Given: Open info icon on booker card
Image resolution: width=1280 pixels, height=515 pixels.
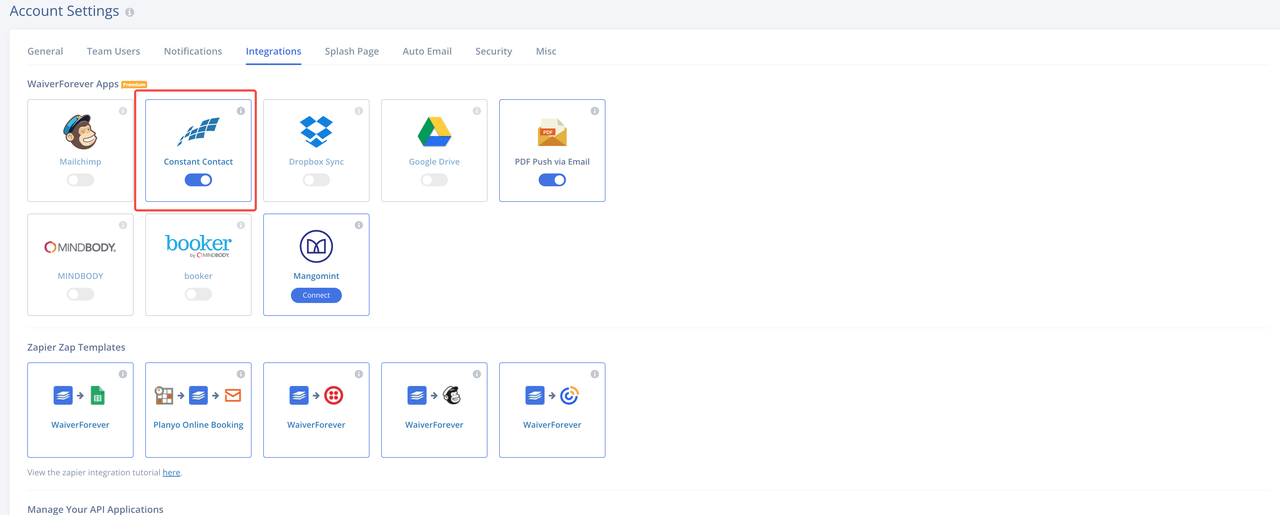Looking at the screenshot, I should click(x=241, y=225).
